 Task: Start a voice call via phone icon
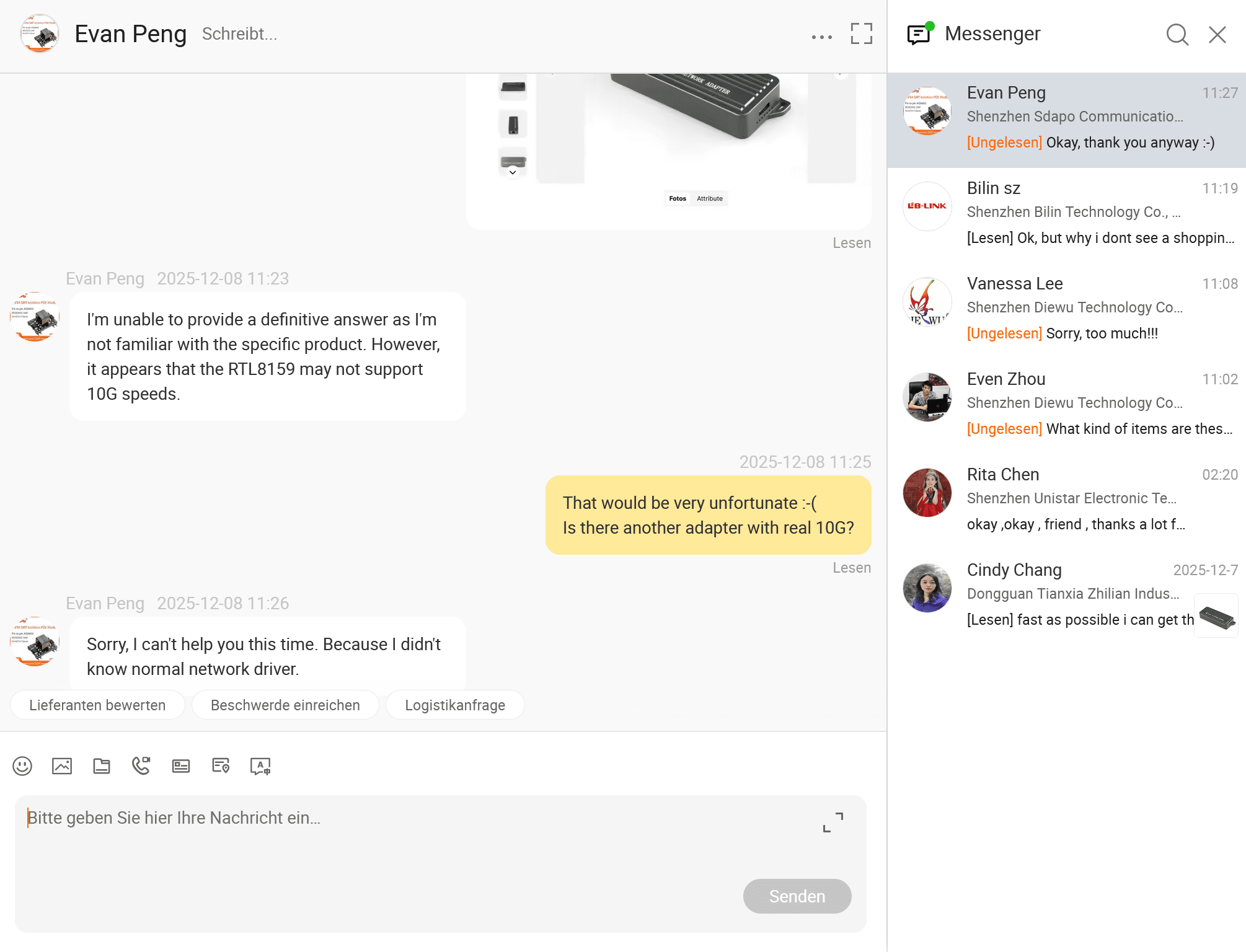click(x=141, y=766)
